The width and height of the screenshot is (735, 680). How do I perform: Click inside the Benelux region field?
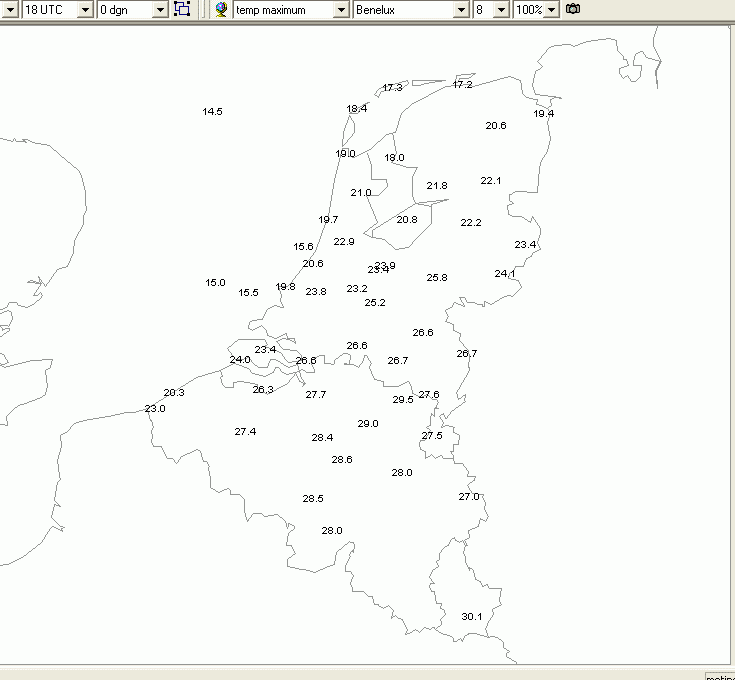coord(404,9)
